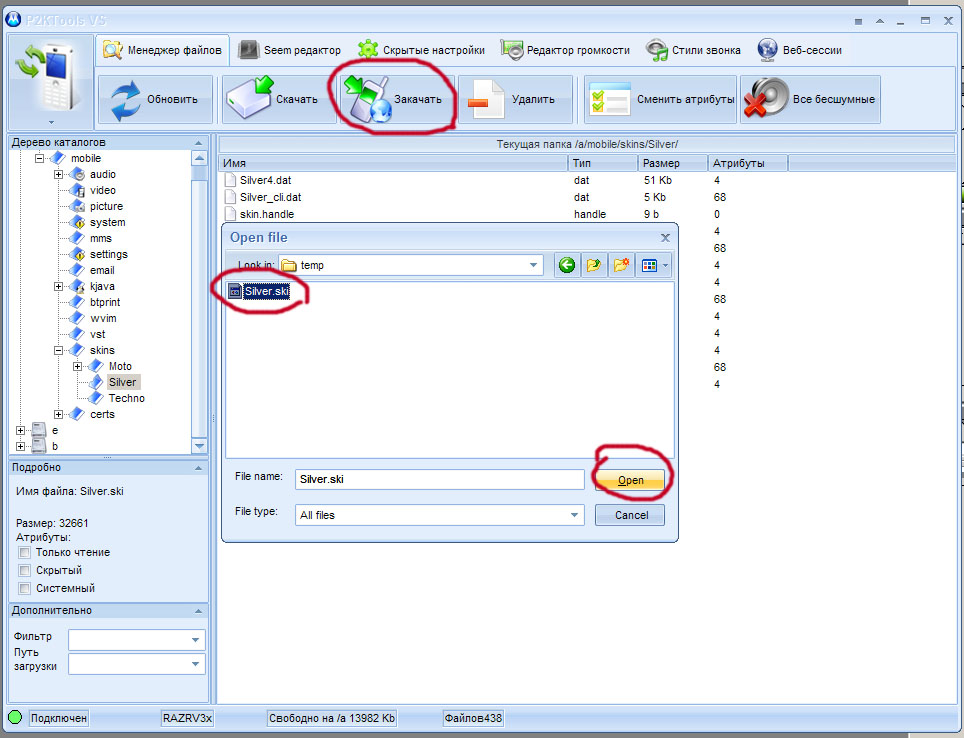Click the Обновить refresh toolbar button
Screen dimensions: 964x738
click(156, 99)
